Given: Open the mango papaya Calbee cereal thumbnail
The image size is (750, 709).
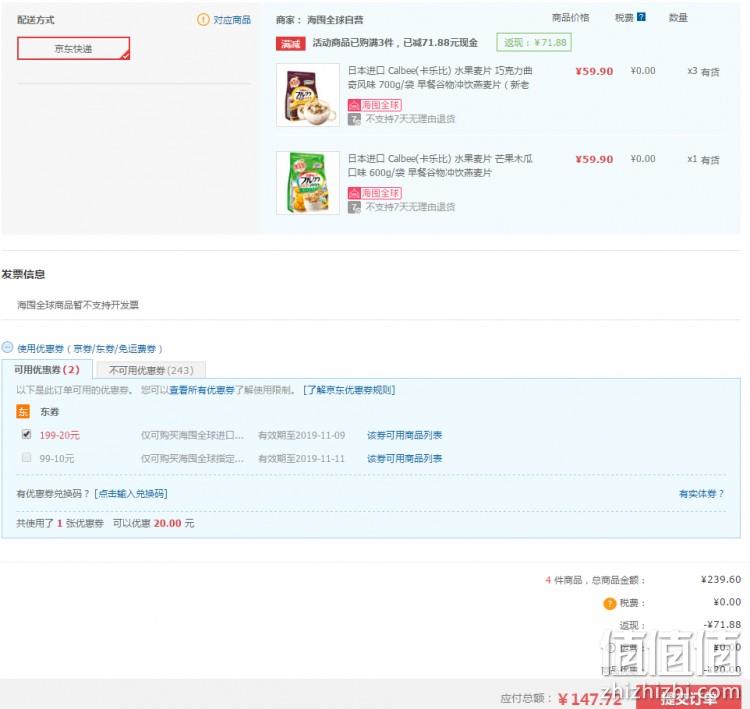Looking at the screenshot, I should pos(308,183).
